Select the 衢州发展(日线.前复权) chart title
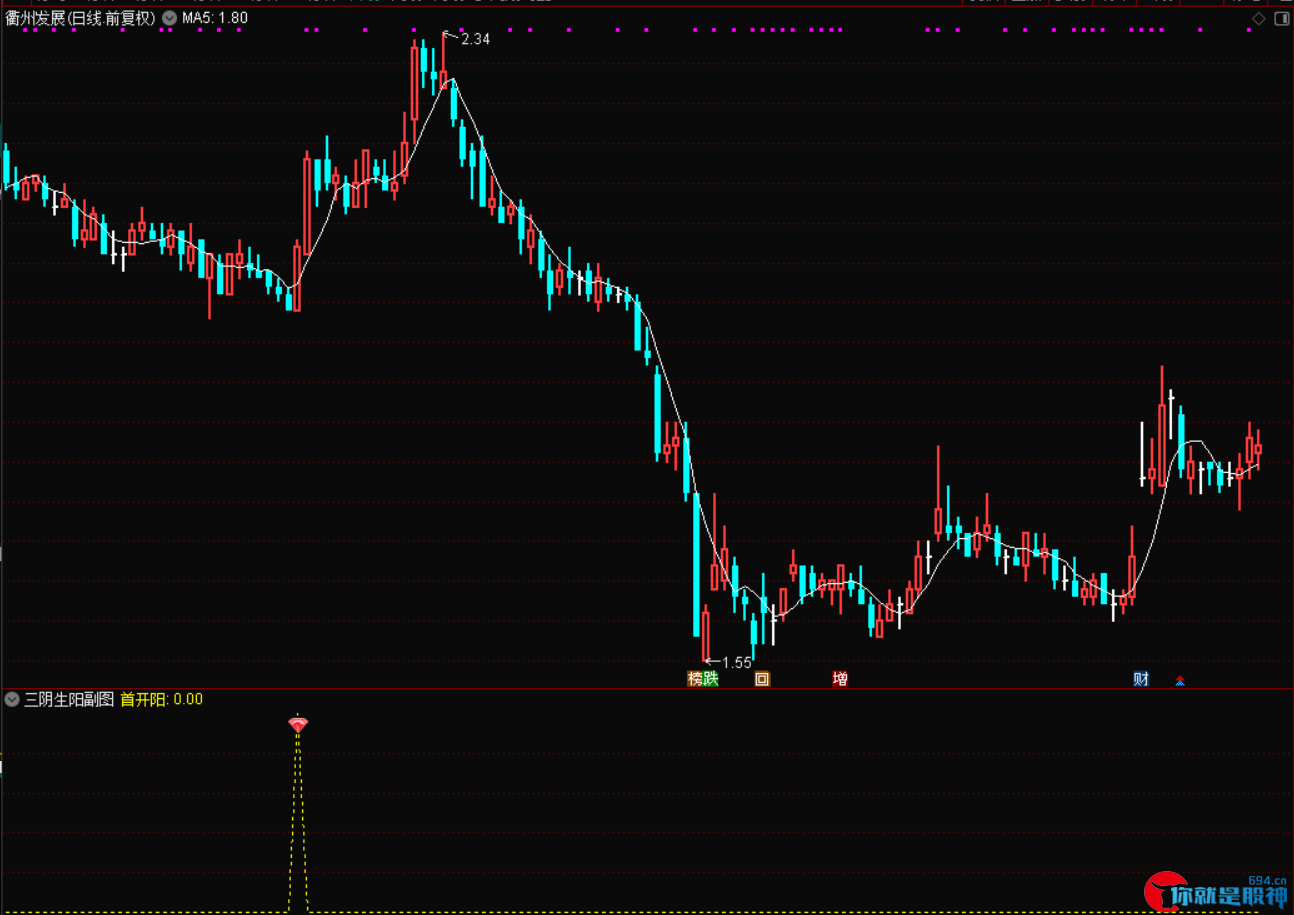The width and height of the screenshot is (1294, 915). point(80,18)
